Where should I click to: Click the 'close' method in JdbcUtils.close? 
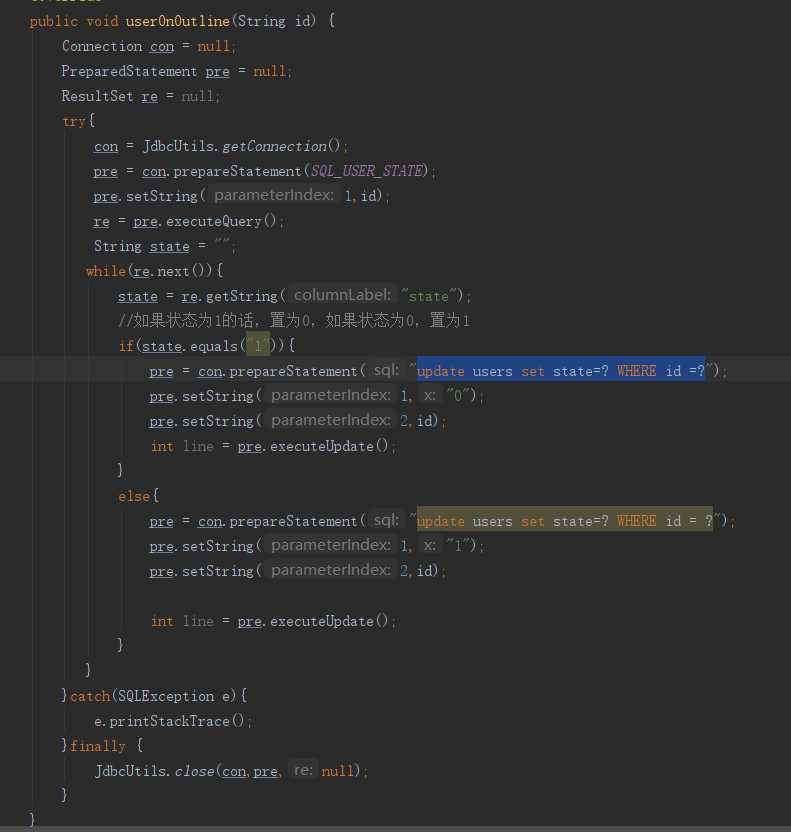(194, 770)
